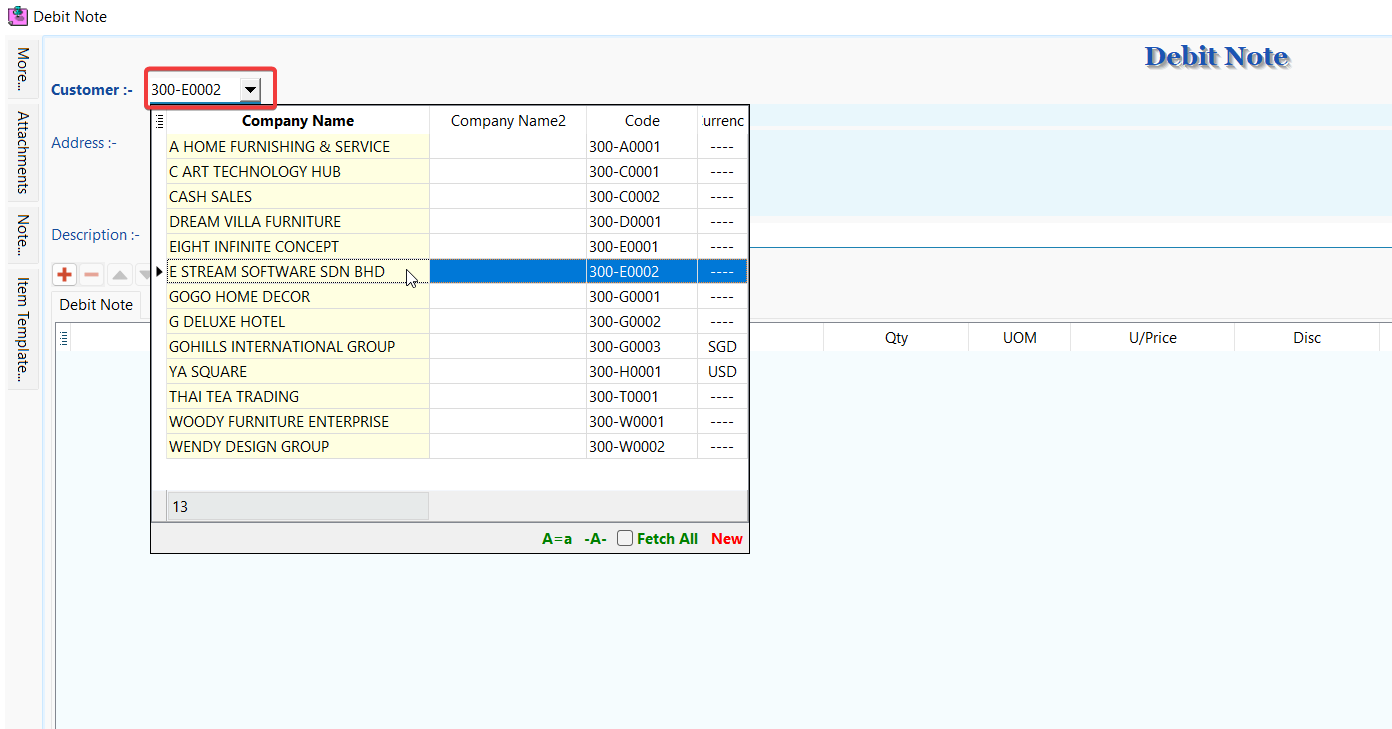Image resolution: width=1392 pixels, height=729 pixels.
Task: Open the Item Template side tab
Action: 23,330
